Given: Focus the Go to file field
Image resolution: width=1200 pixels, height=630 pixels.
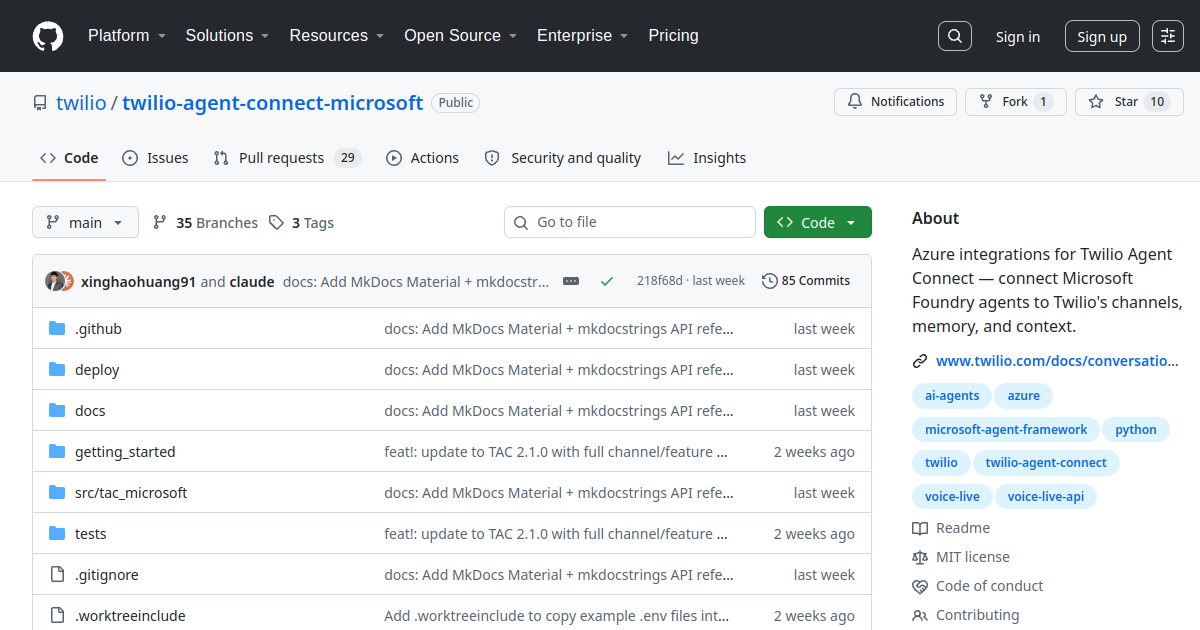Looking at the screenshot, I should (x=630, y=222).
